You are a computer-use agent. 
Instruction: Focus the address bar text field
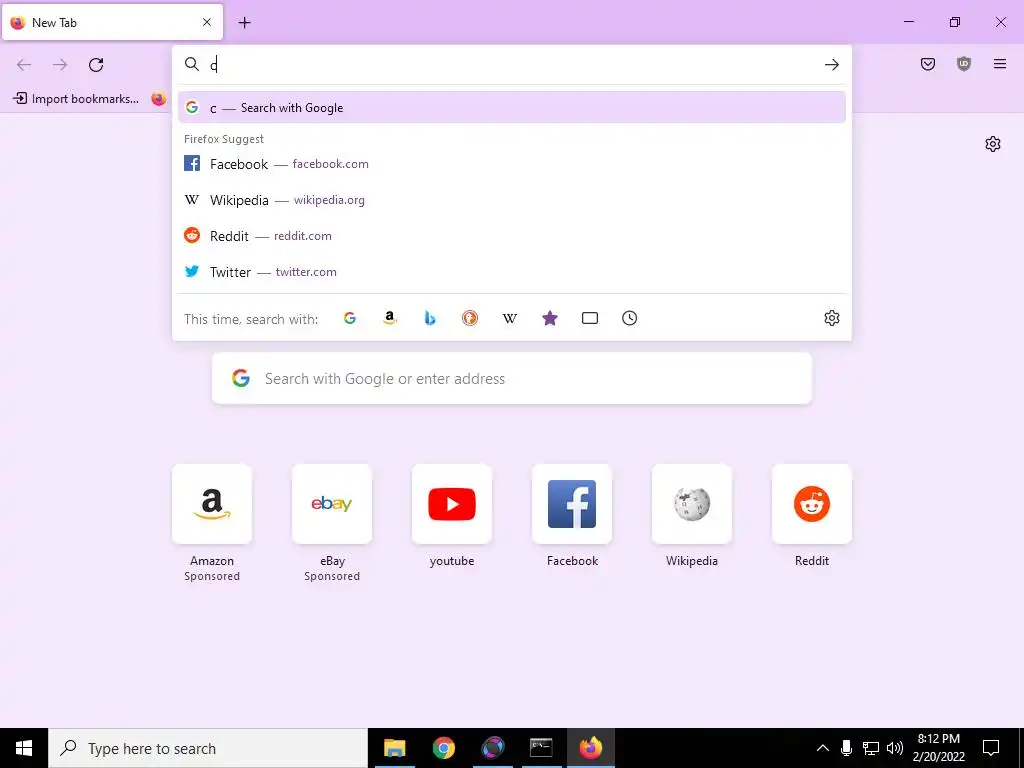(x=513, y=65)
